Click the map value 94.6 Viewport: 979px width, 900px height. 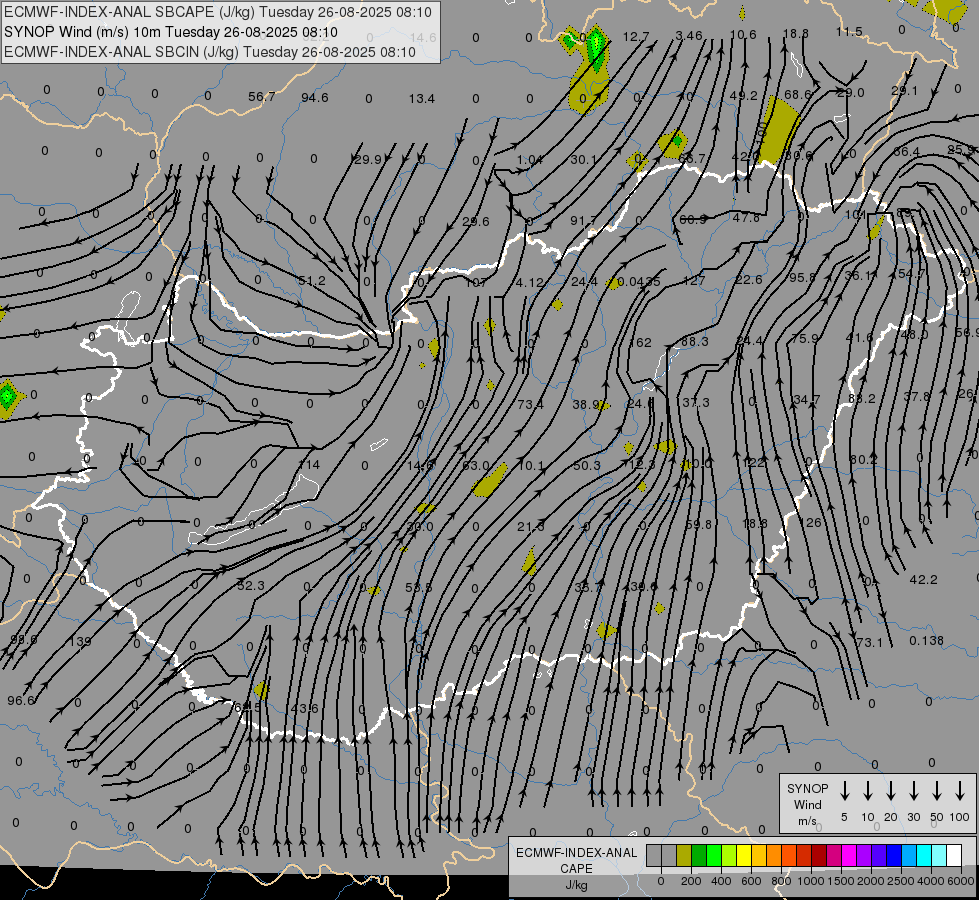click(315, 97)
